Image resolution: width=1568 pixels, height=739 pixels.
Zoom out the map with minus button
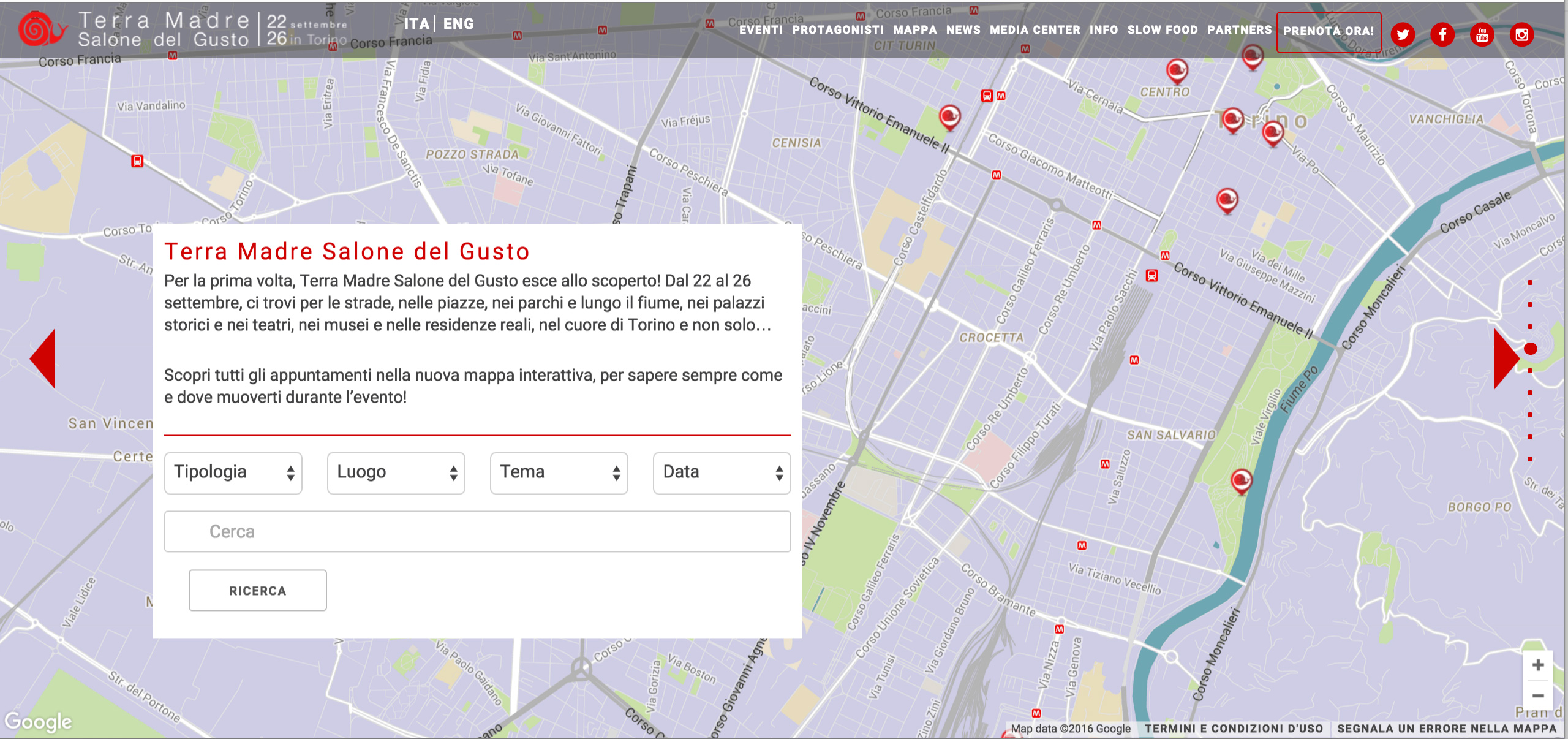pyautogui.click(x=1538, y=695)
